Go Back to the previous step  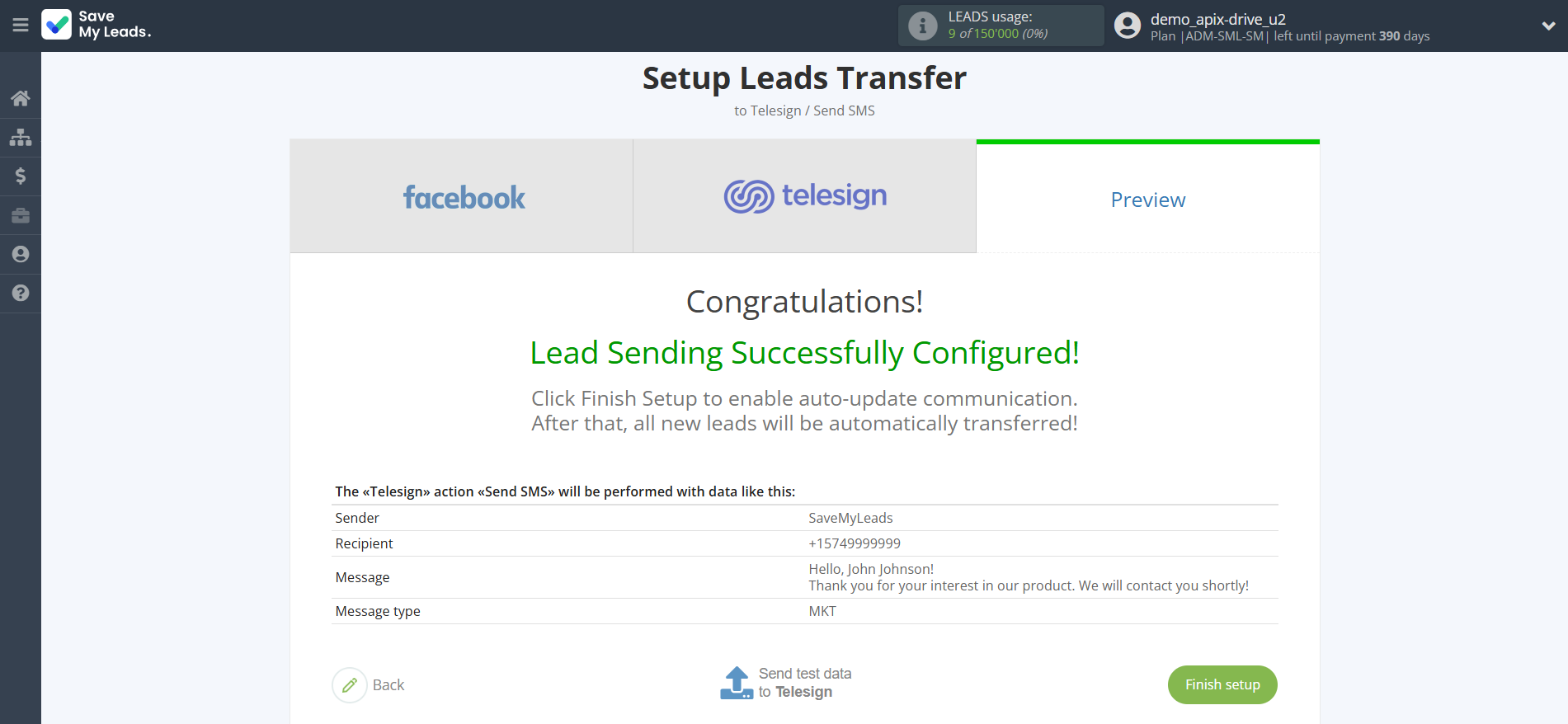(x=388, y=685)
